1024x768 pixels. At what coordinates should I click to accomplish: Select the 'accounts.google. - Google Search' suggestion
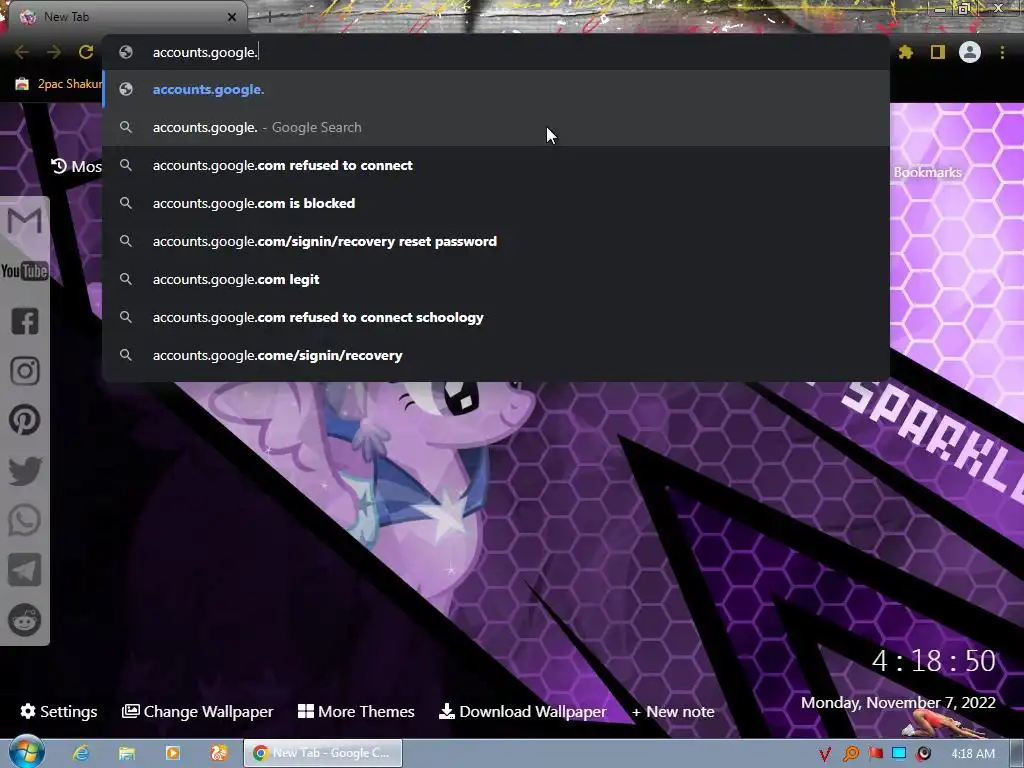tap(496, 127)
